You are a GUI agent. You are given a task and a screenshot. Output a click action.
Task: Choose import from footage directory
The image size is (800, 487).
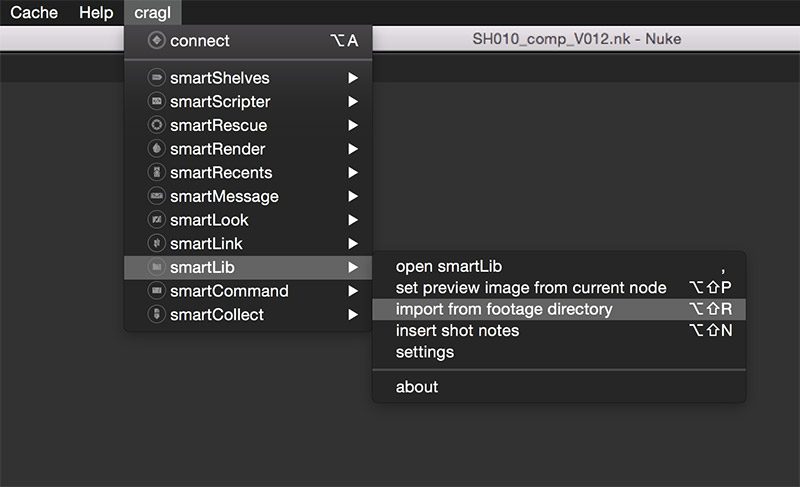pyautogui.click(x=504, y=309)
